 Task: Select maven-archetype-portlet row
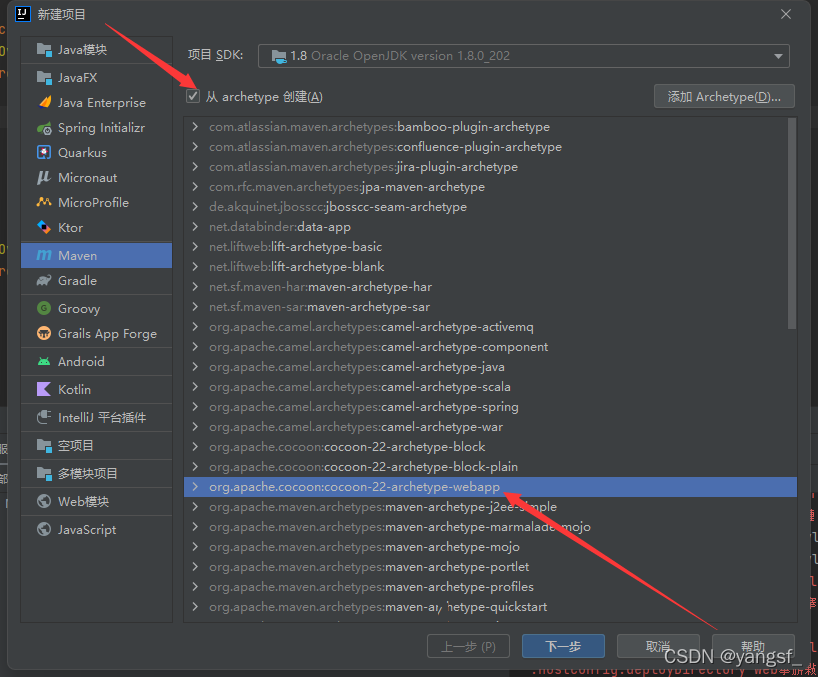point(490,566)
